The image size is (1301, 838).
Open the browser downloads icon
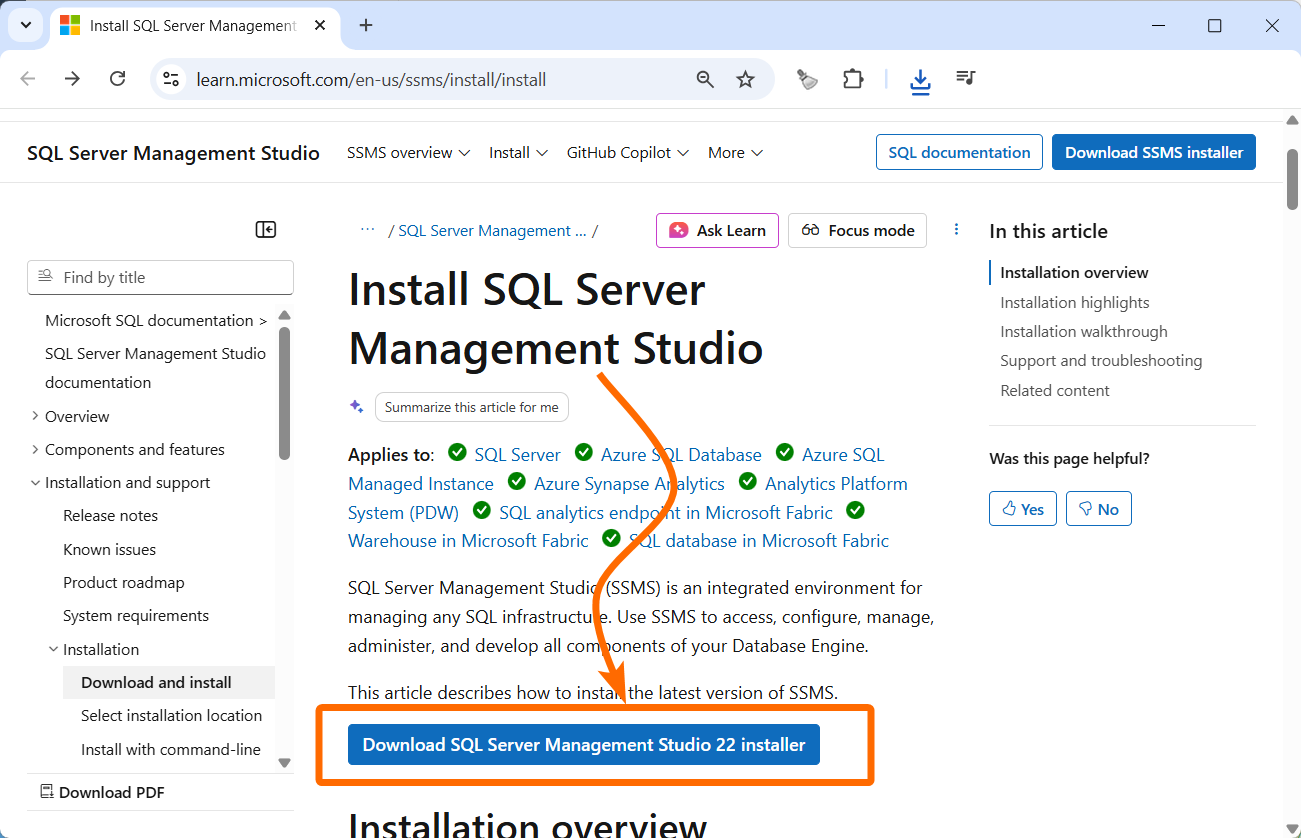(x=920, y=80)
